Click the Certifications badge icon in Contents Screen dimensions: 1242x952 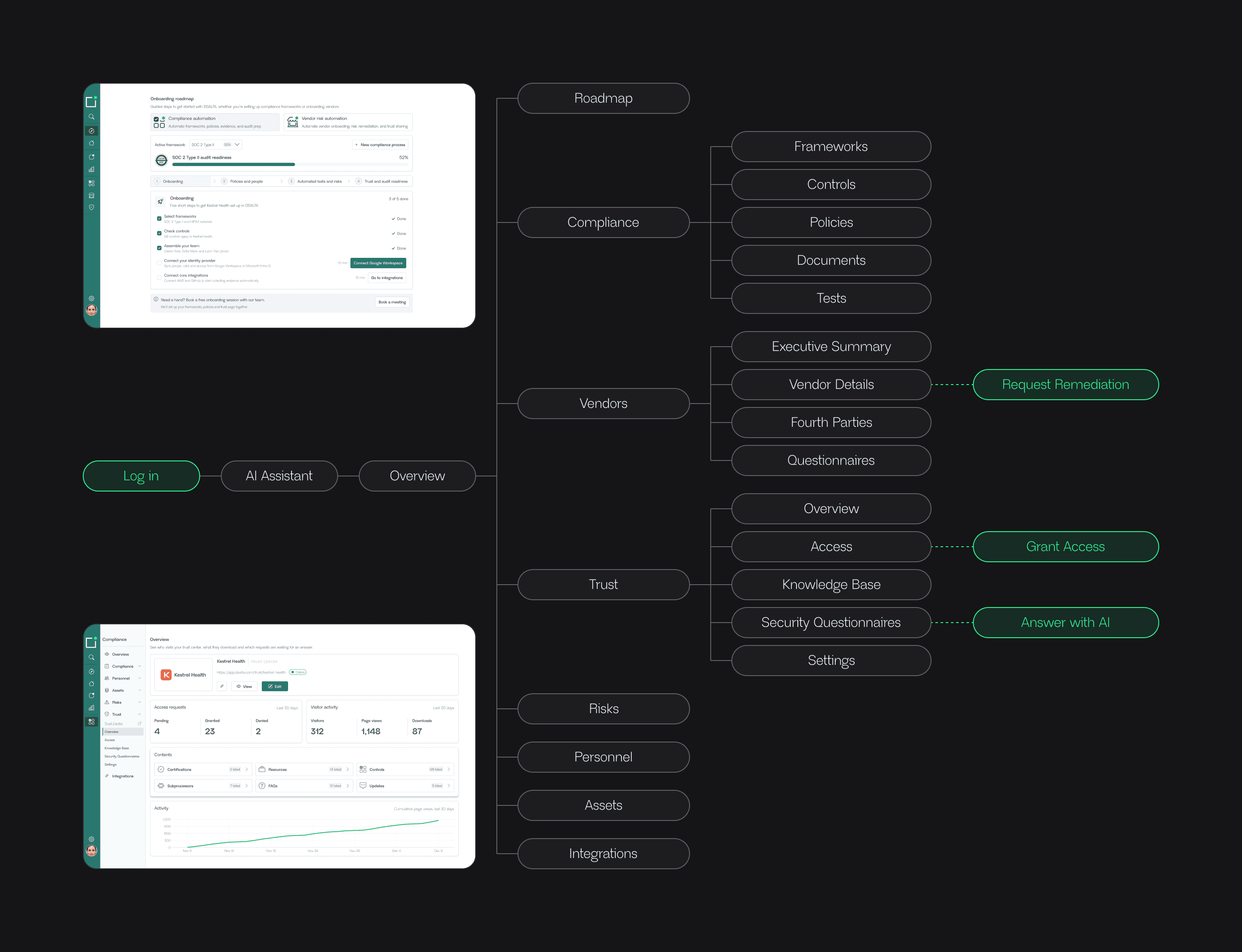pos(161,770)
